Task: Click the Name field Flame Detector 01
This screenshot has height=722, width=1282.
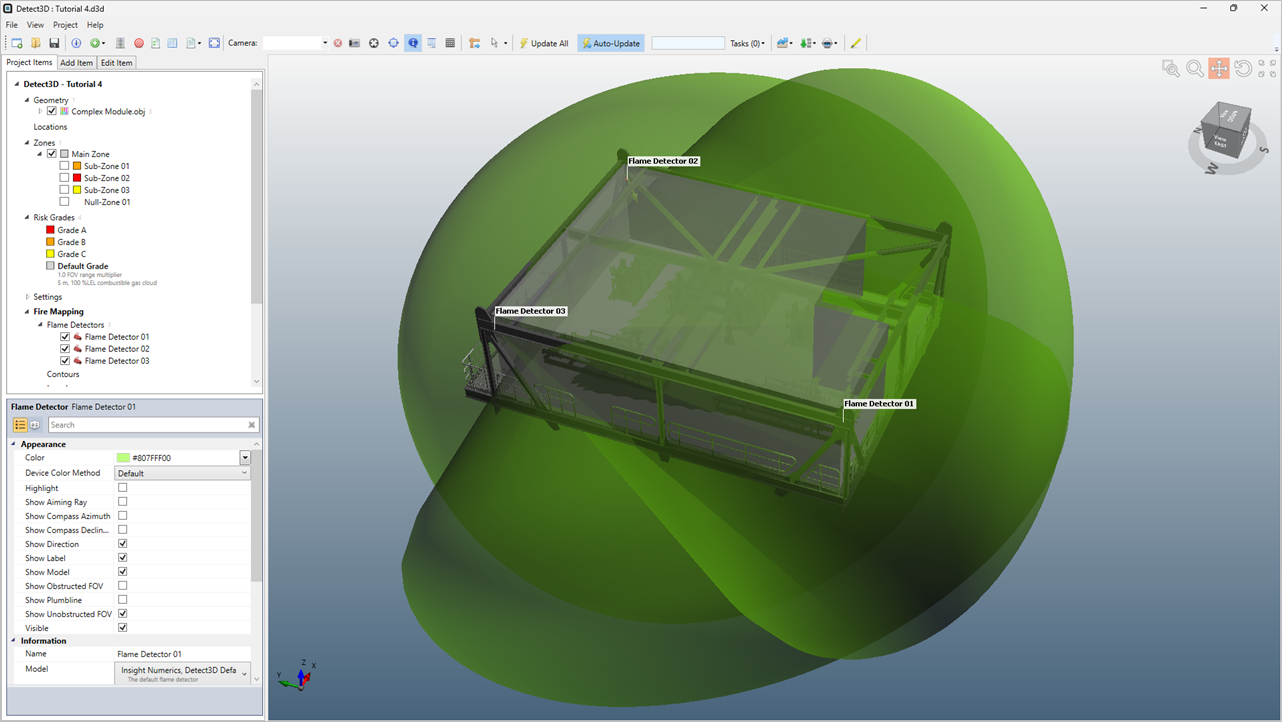Action: click(182, 654)
